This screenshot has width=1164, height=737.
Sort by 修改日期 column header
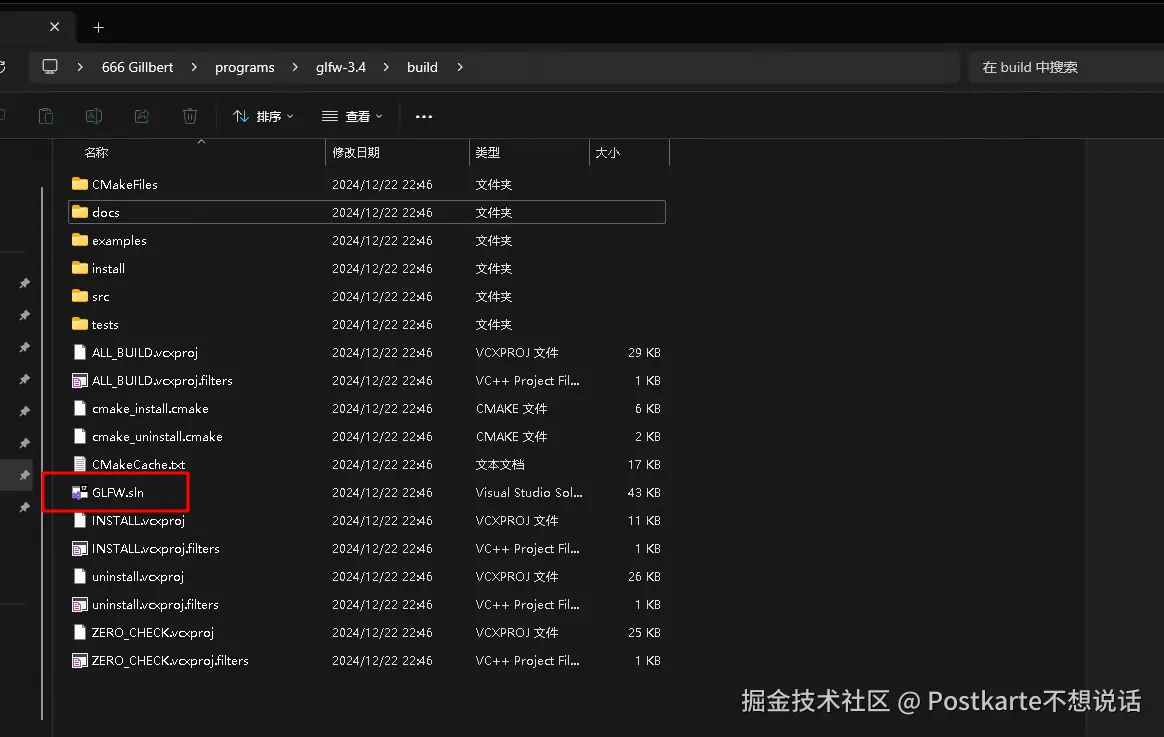(397, 152)
